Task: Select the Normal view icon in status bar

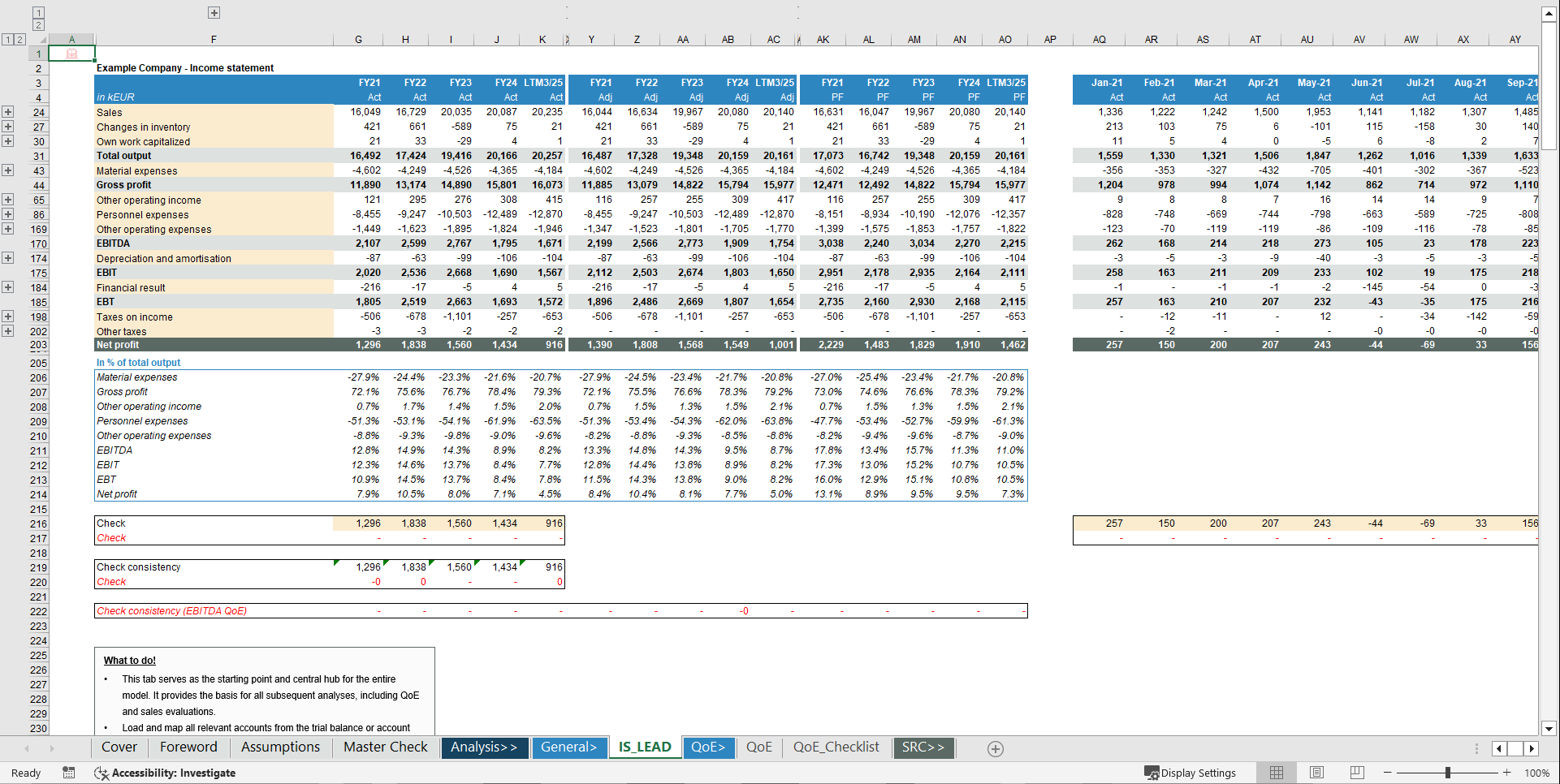Action: pyautogui.click(x=1276, y=773)
